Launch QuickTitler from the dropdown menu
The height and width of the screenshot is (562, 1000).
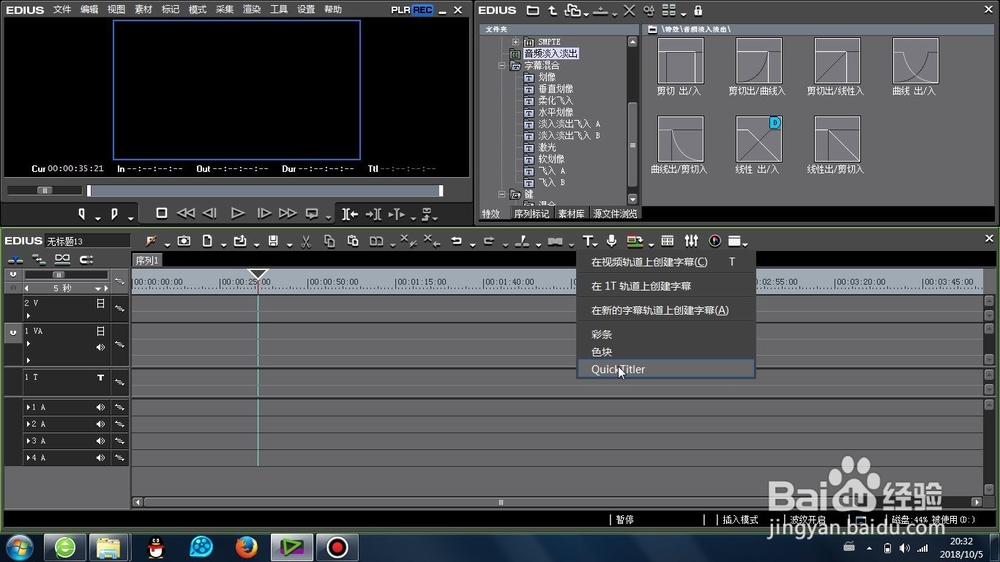(666, 369)
